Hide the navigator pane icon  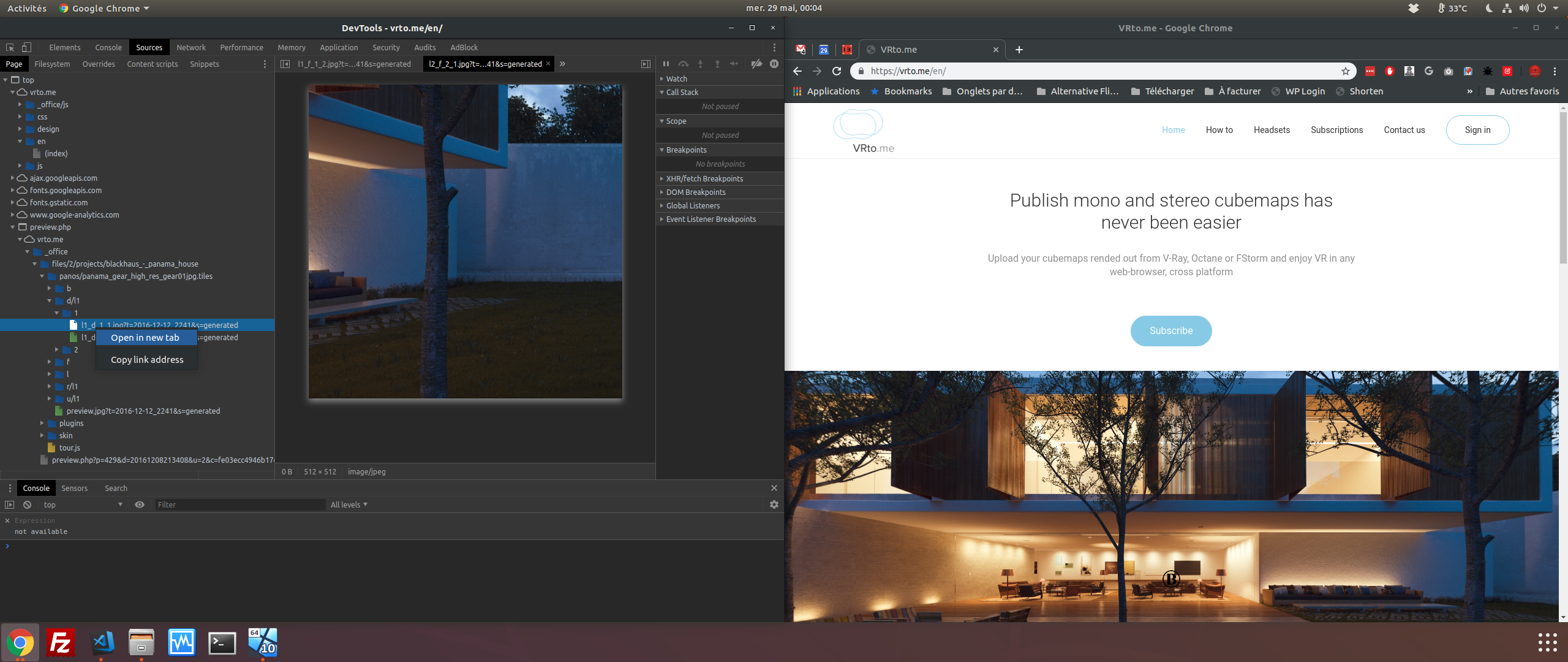click(285, 64)
